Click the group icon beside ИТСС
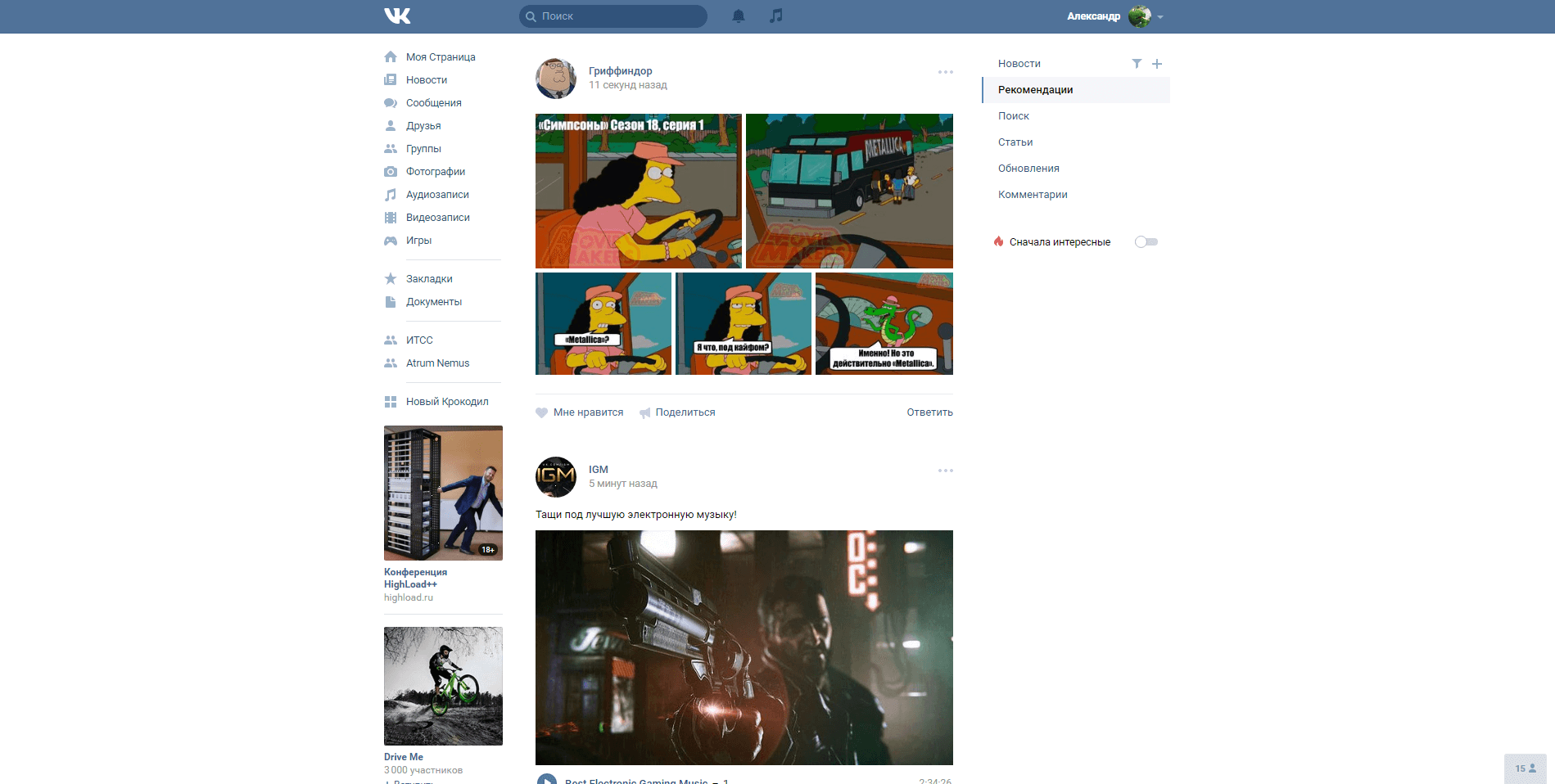This screenshot has width=1555, height=784. [391, 340]
